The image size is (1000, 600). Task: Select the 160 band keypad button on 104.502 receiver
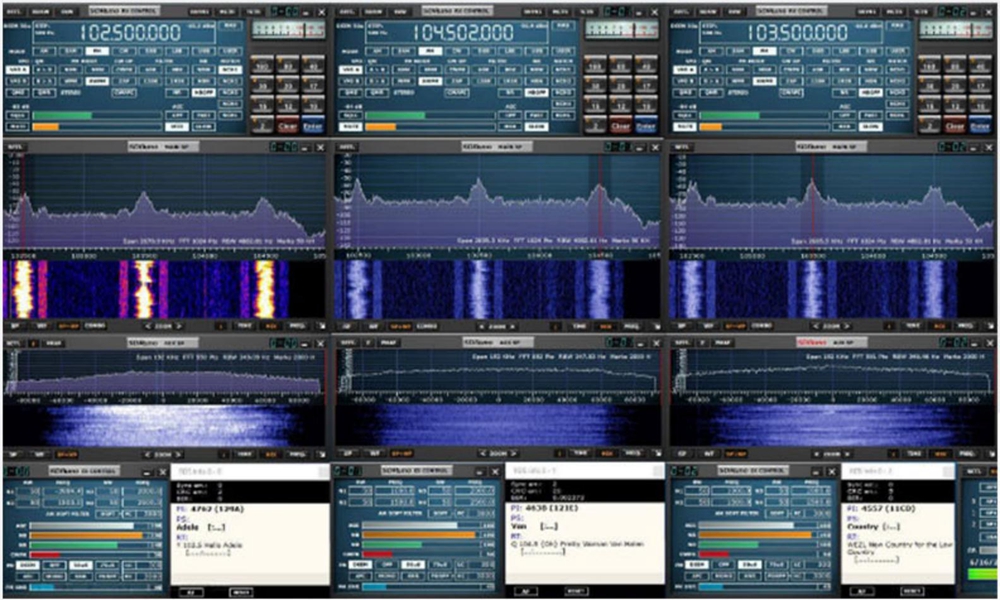pyautogui.click(x=595, y=66)
